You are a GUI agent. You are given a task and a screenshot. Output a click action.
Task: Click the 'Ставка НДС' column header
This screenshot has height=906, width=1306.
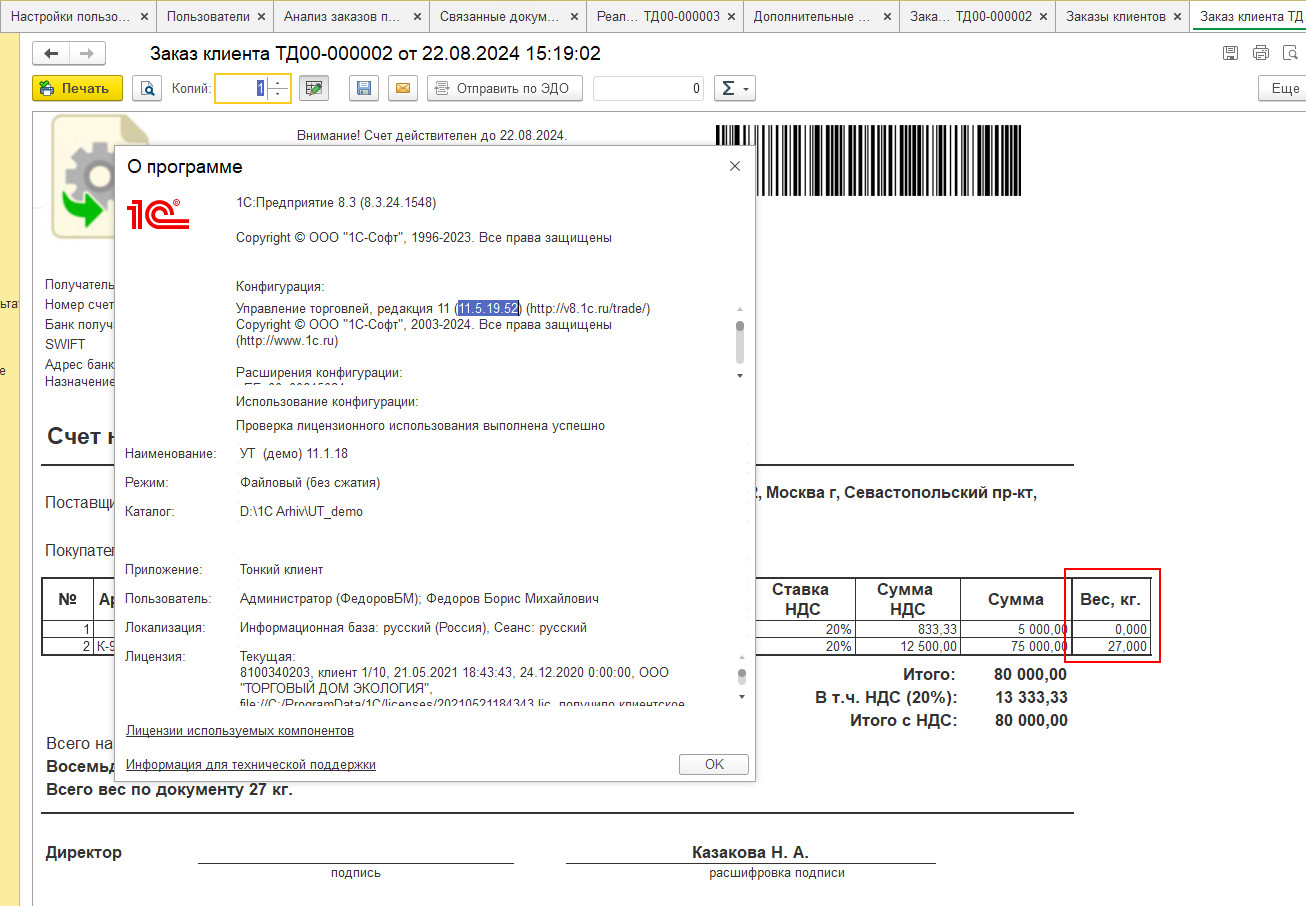[x=806, y=599]
